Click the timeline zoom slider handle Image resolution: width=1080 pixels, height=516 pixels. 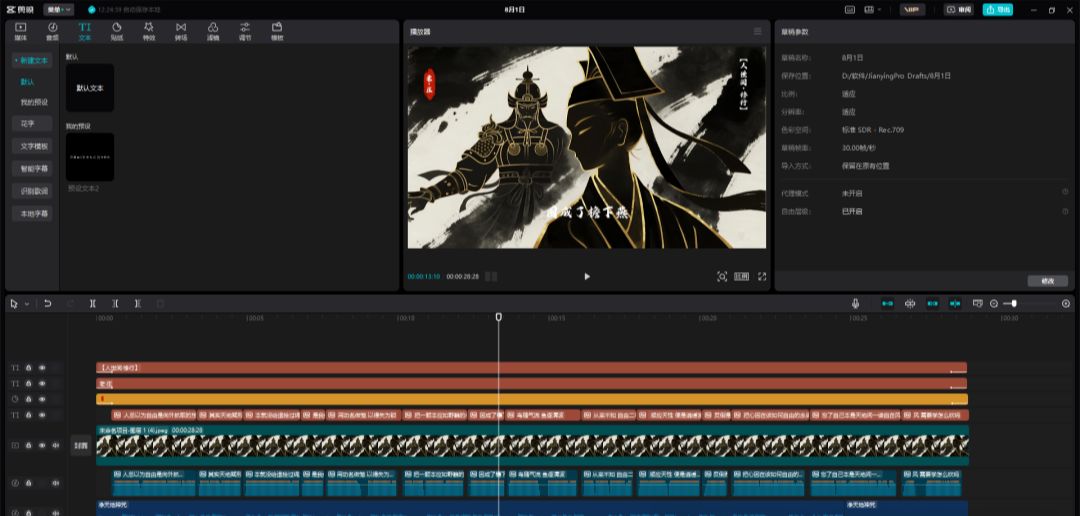pyautogui.click(x=1014, y=303)
